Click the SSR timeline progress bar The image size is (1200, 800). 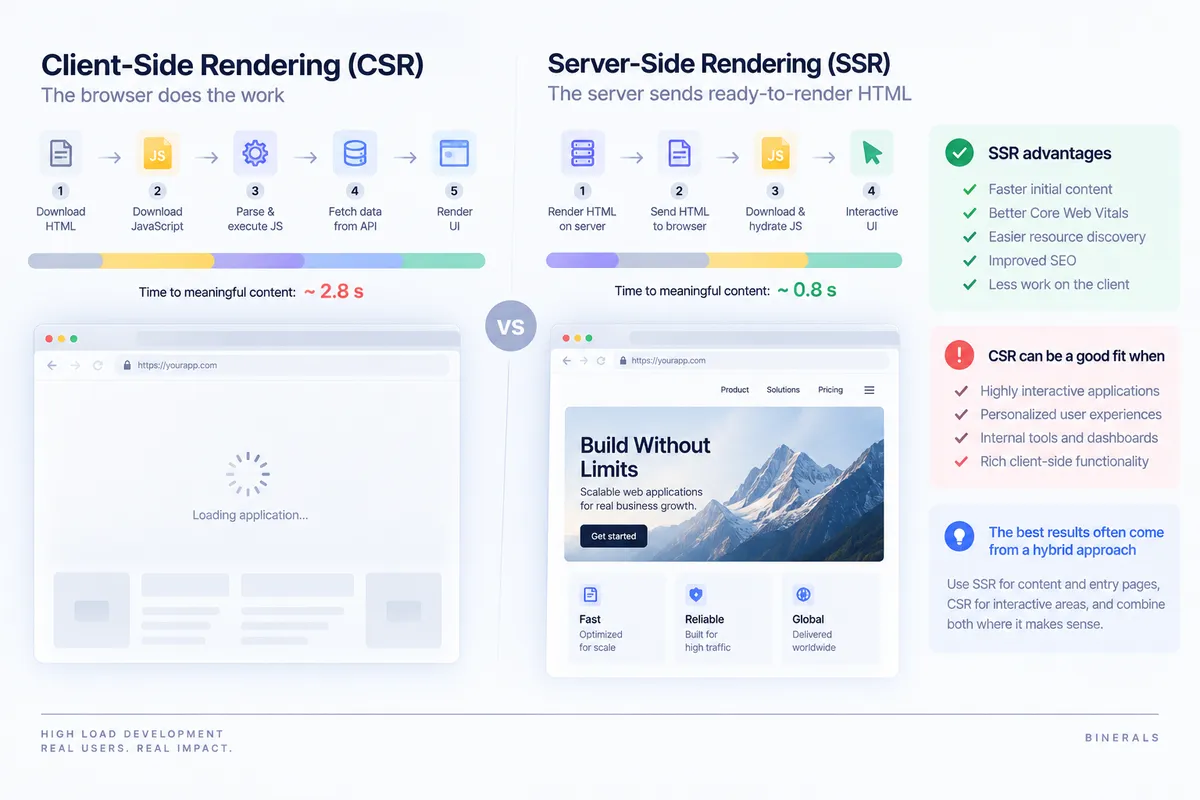pyautogui.click(x=724, y=260)
